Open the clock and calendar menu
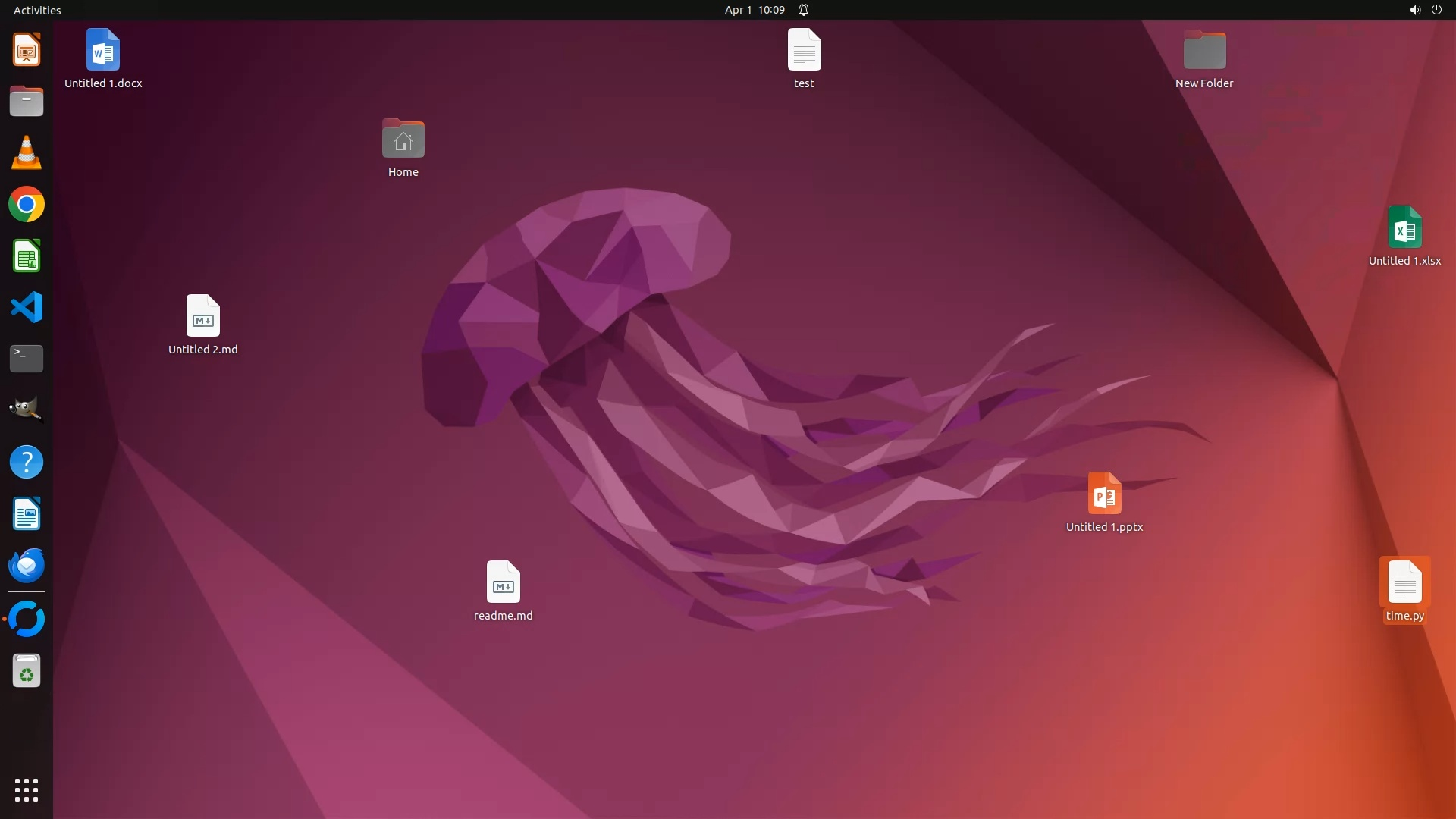This screenshot has width=1456, height=819. click(754, 10)
